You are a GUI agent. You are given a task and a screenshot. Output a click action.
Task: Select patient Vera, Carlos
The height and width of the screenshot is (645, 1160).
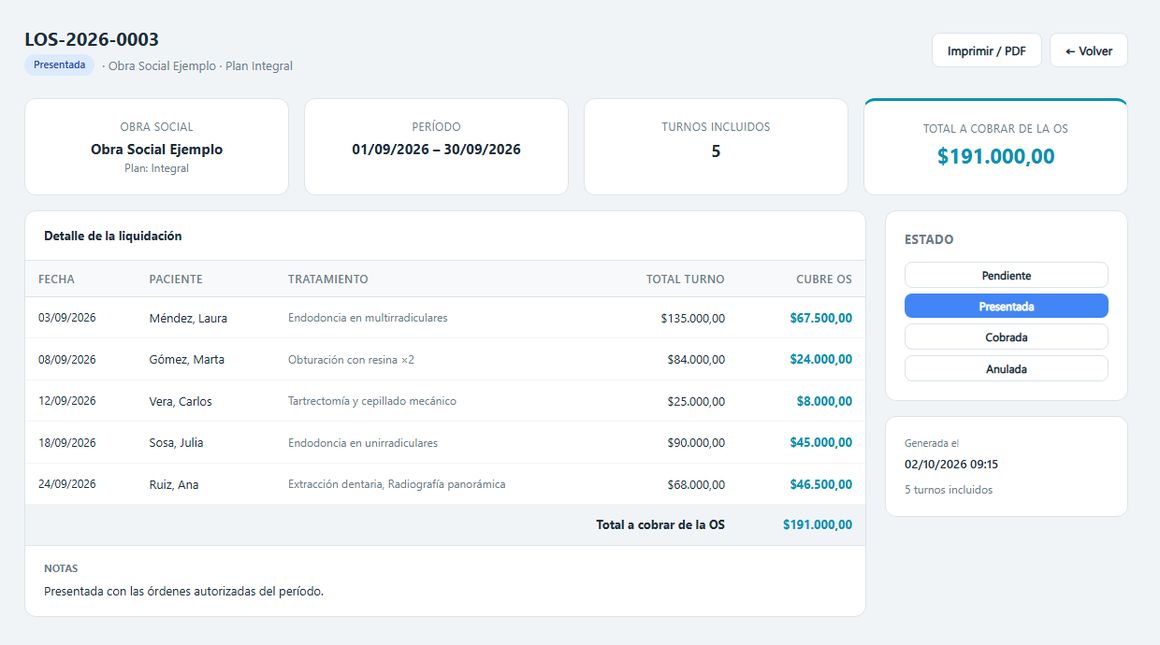click(181, 401)
